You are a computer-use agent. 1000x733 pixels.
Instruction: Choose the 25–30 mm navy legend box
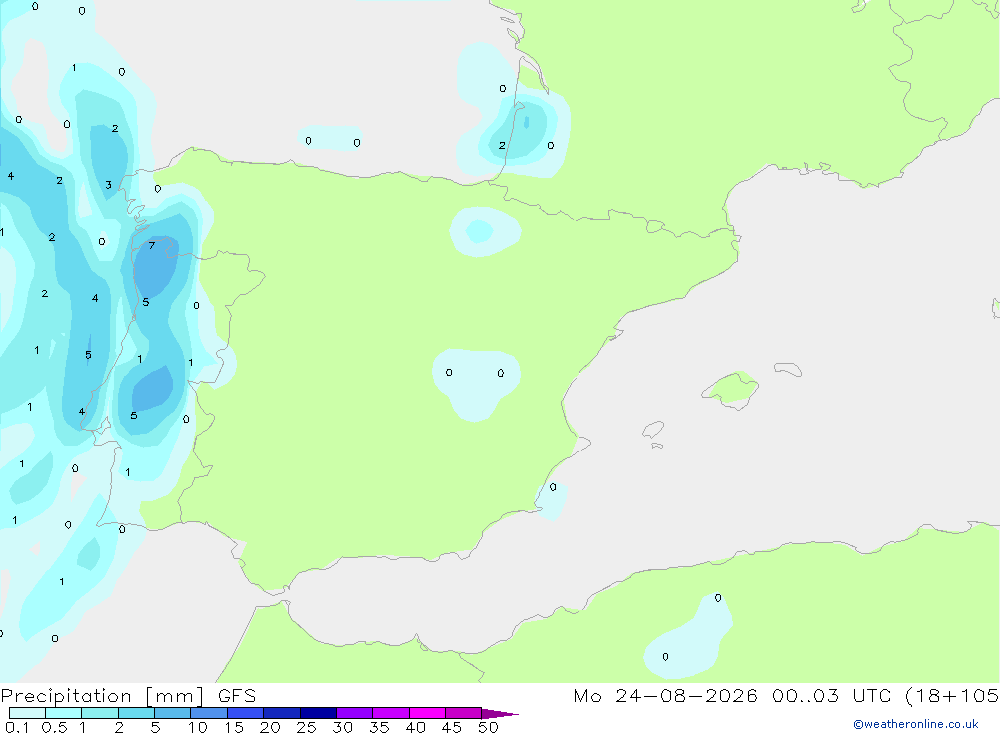tap(318, 713)
